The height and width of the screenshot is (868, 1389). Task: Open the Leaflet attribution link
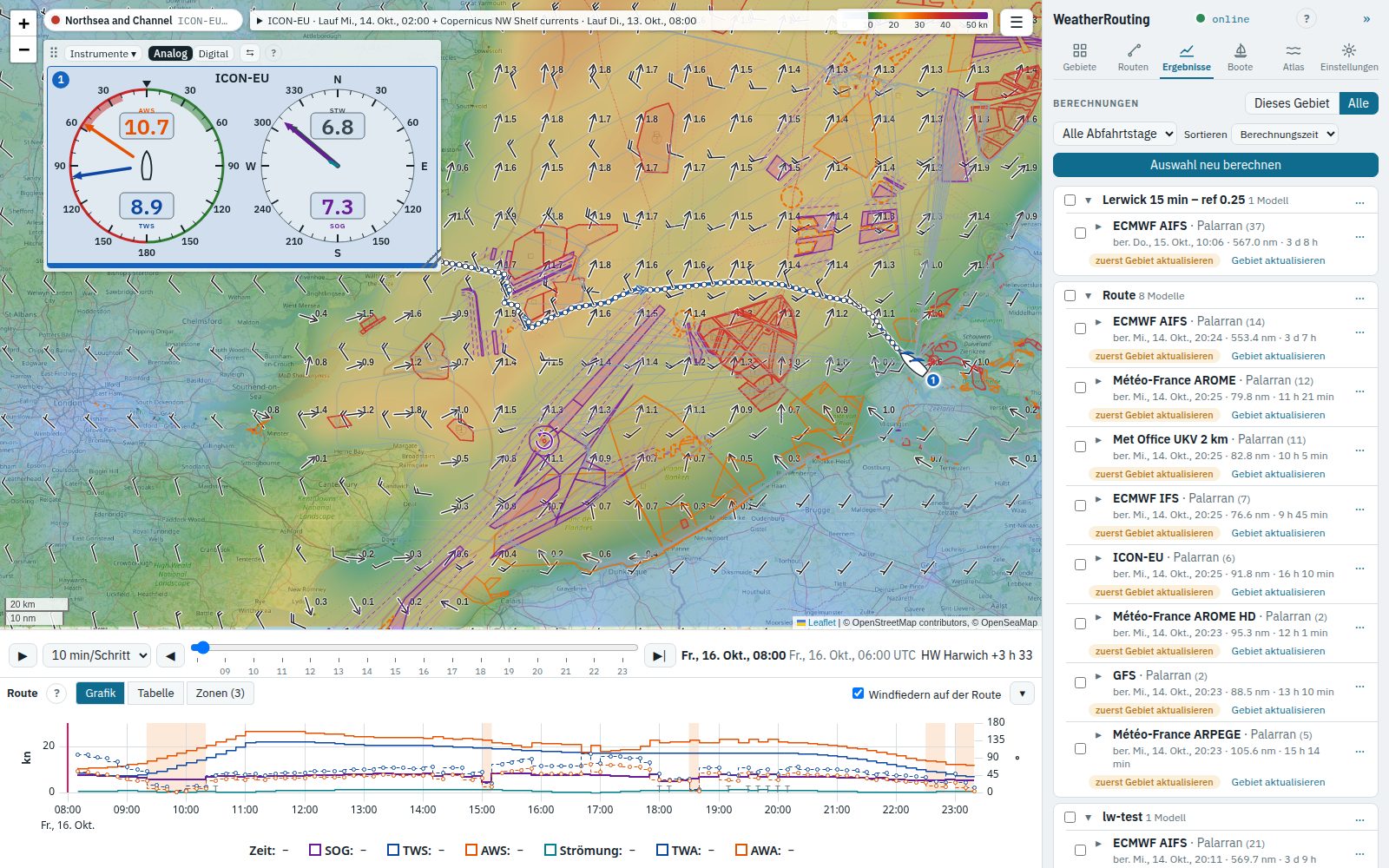coord(816,622)
